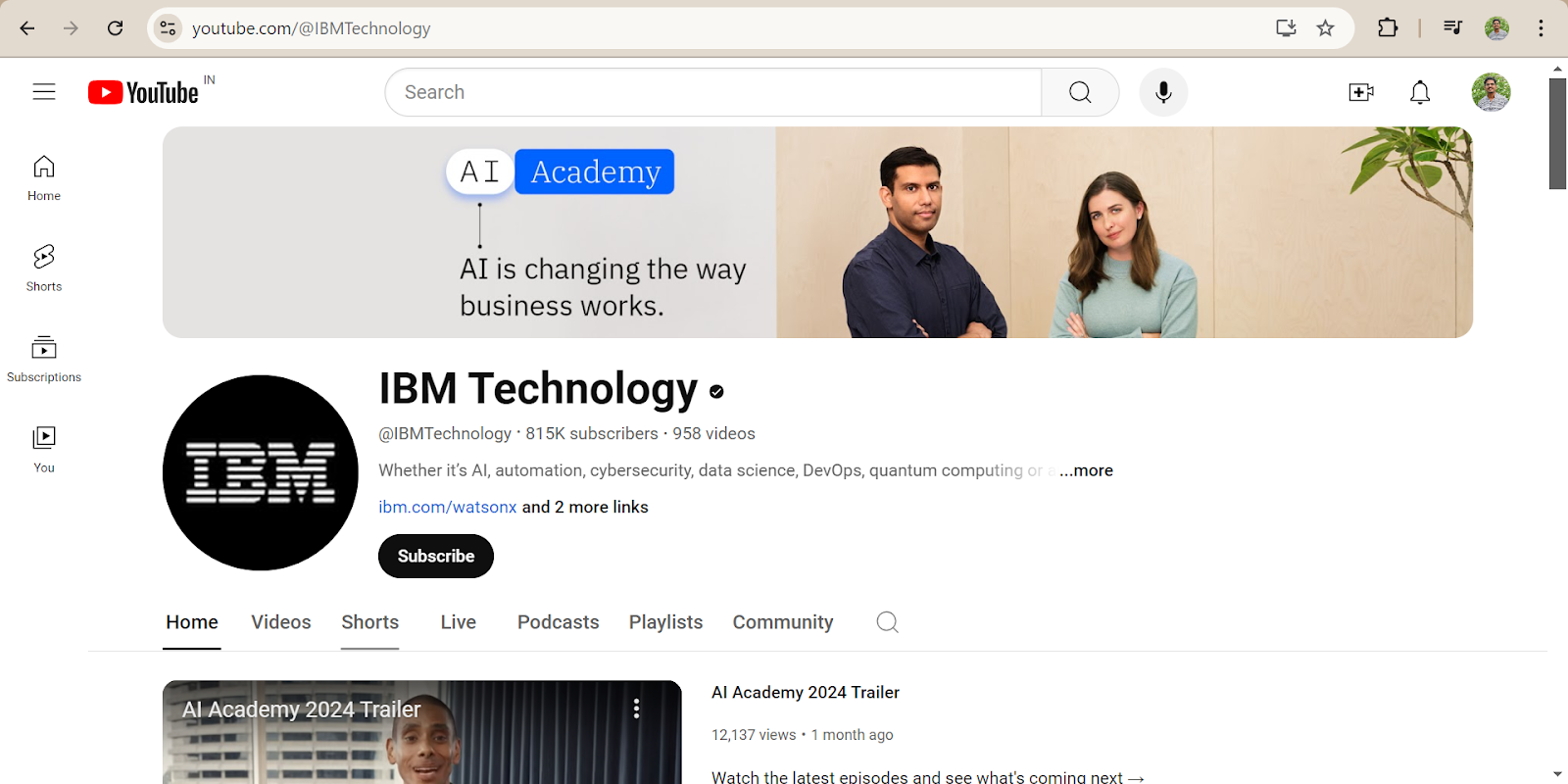Open the Create video icon
The height and width of the screenshot is (784, 1568).
pos(1361,92)
